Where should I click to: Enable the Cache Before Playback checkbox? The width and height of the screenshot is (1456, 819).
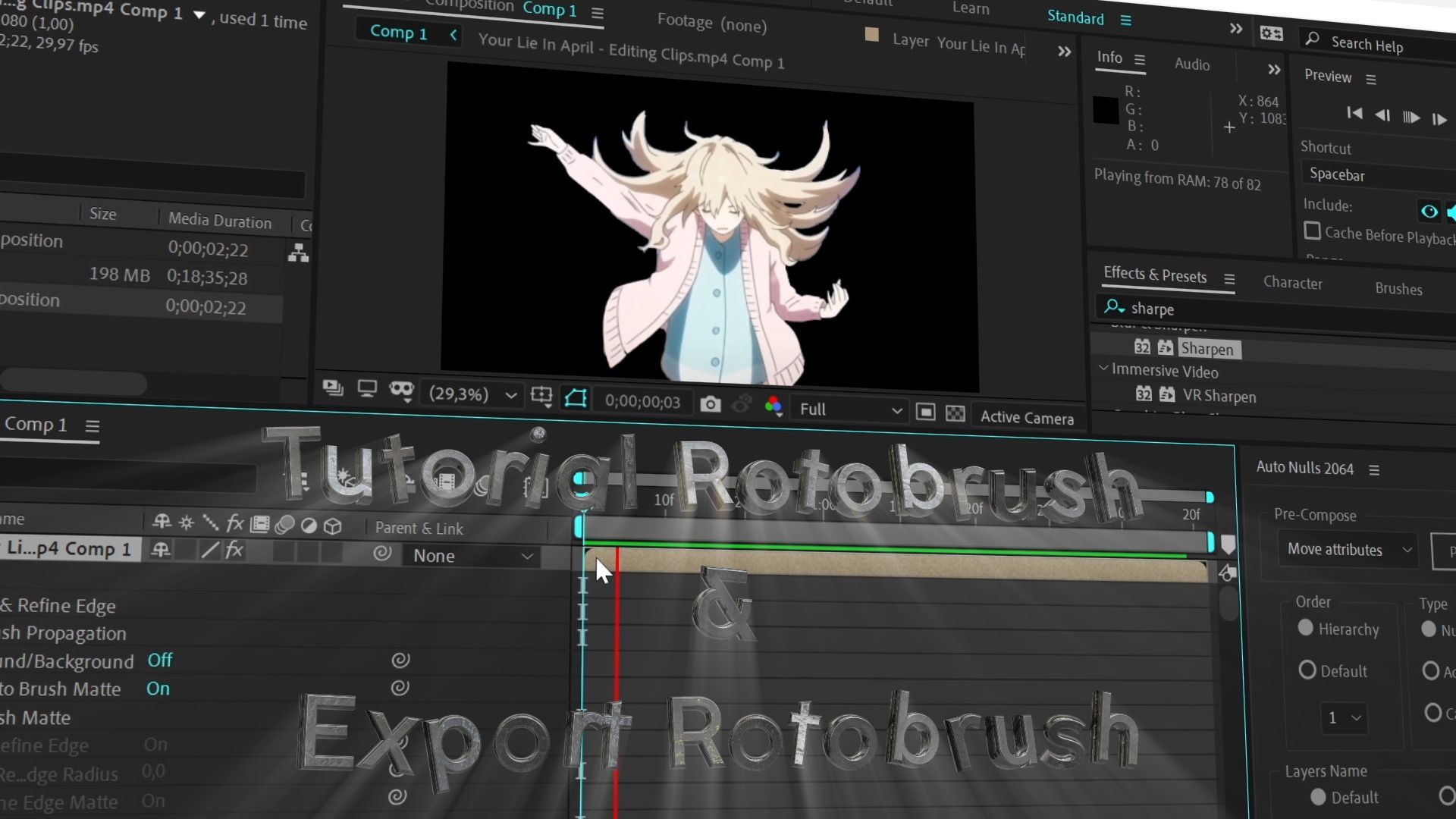click(x=1312, y=231)
